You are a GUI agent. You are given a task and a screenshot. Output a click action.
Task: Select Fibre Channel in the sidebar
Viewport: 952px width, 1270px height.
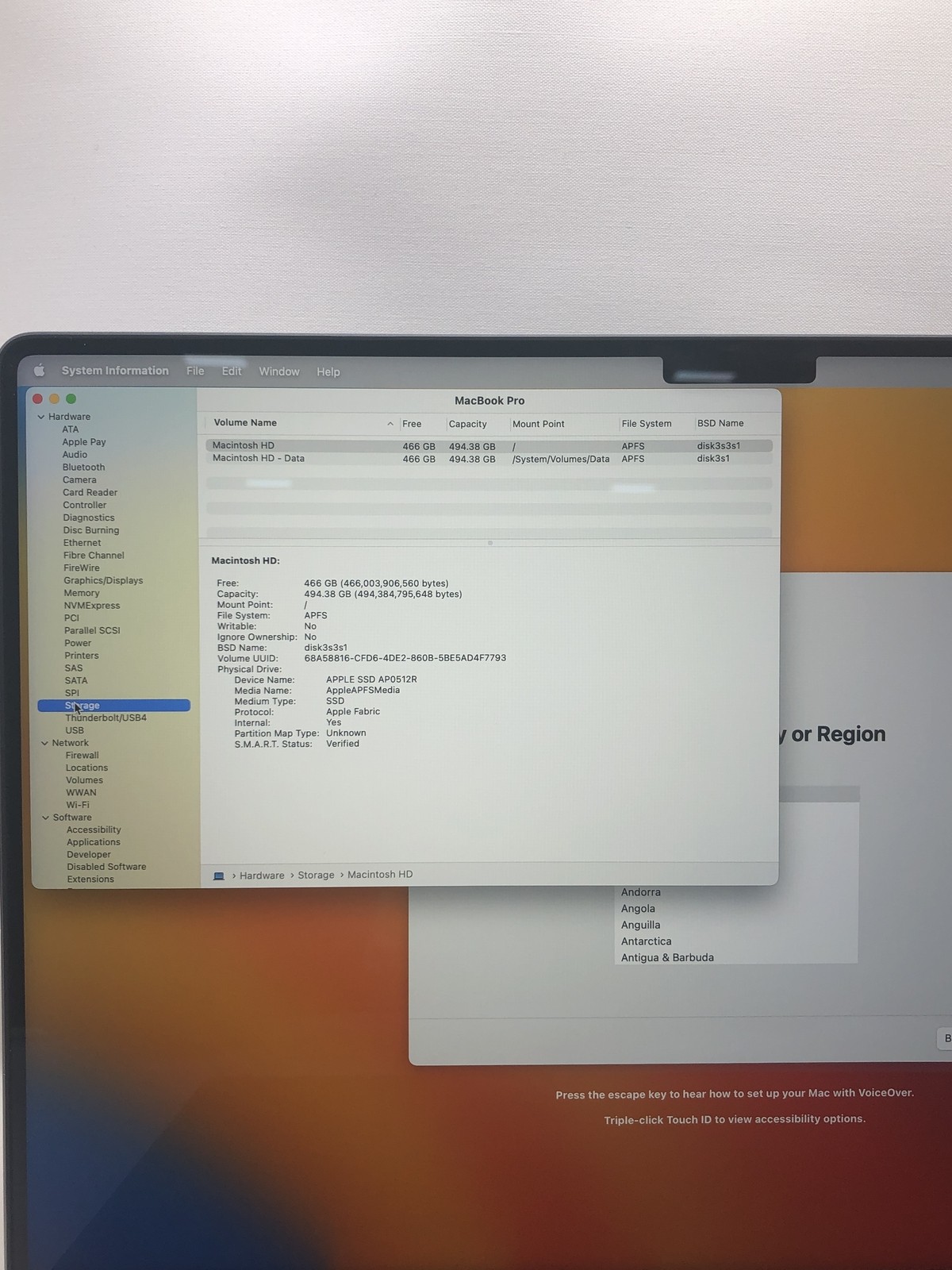94,556
